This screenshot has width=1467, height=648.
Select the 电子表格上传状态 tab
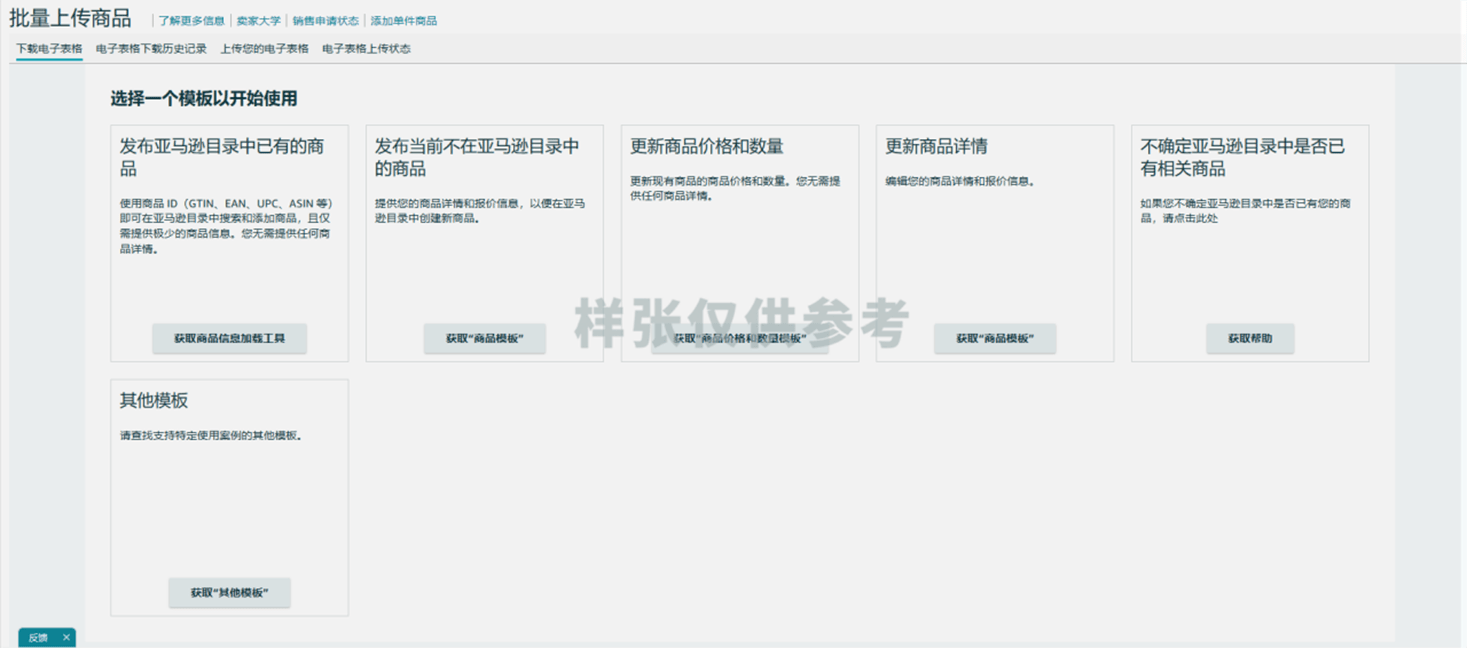click(366, 48)
